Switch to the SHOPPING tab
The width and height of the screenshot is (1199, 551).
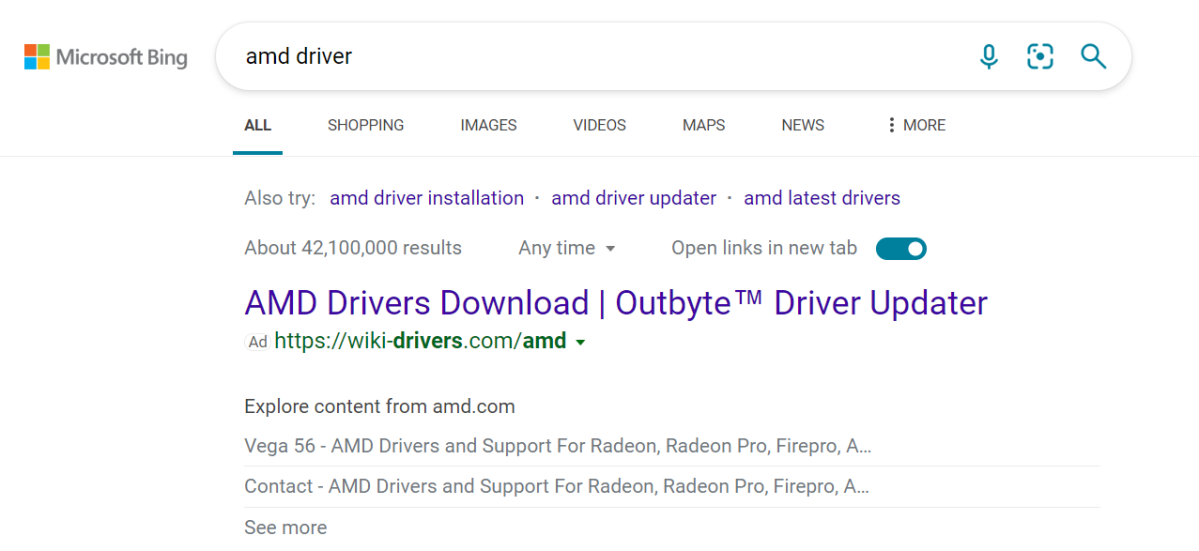click(366, 125)
